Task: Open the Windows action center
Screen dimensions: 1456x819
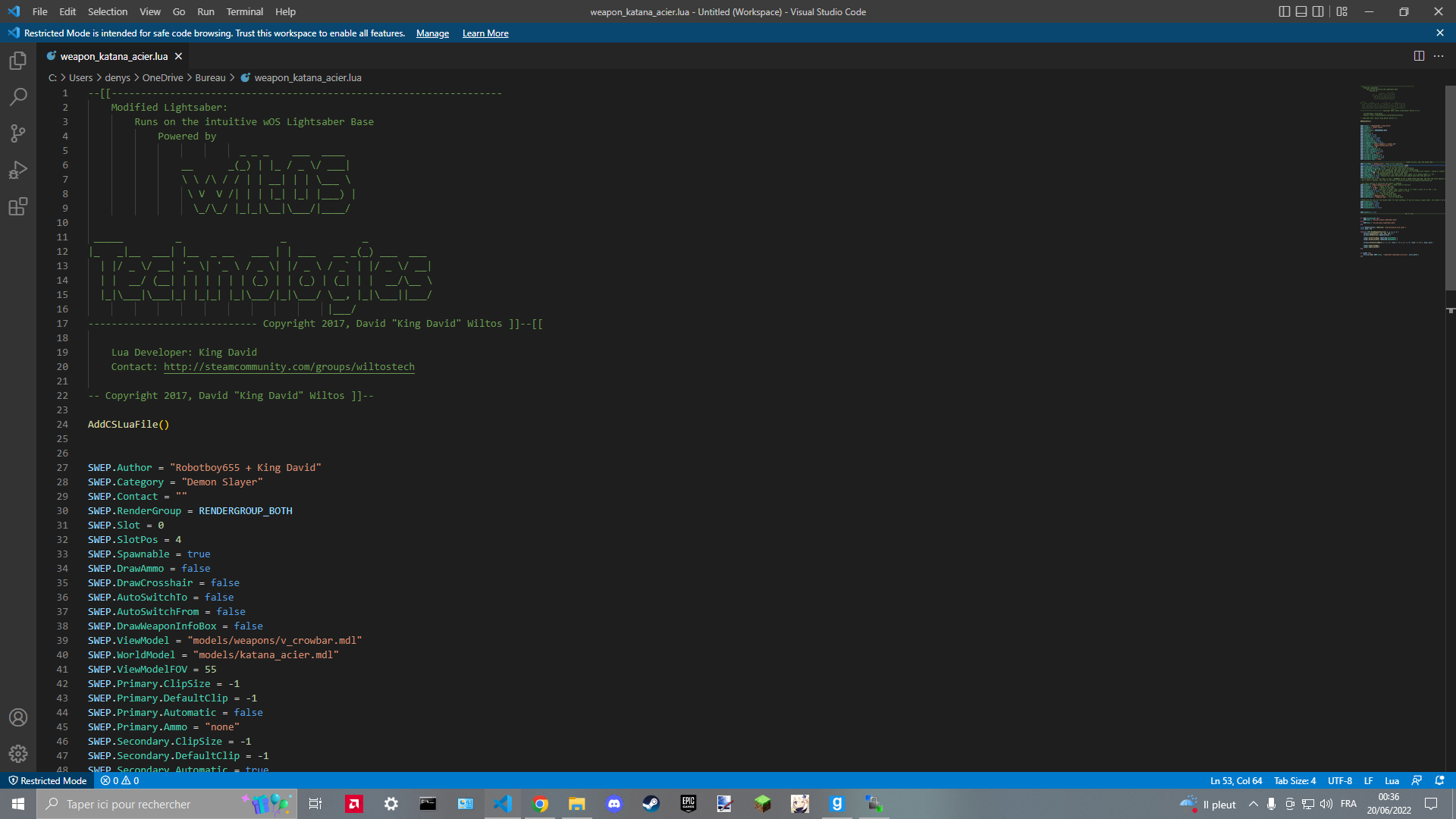Action: click(1431, 804)
